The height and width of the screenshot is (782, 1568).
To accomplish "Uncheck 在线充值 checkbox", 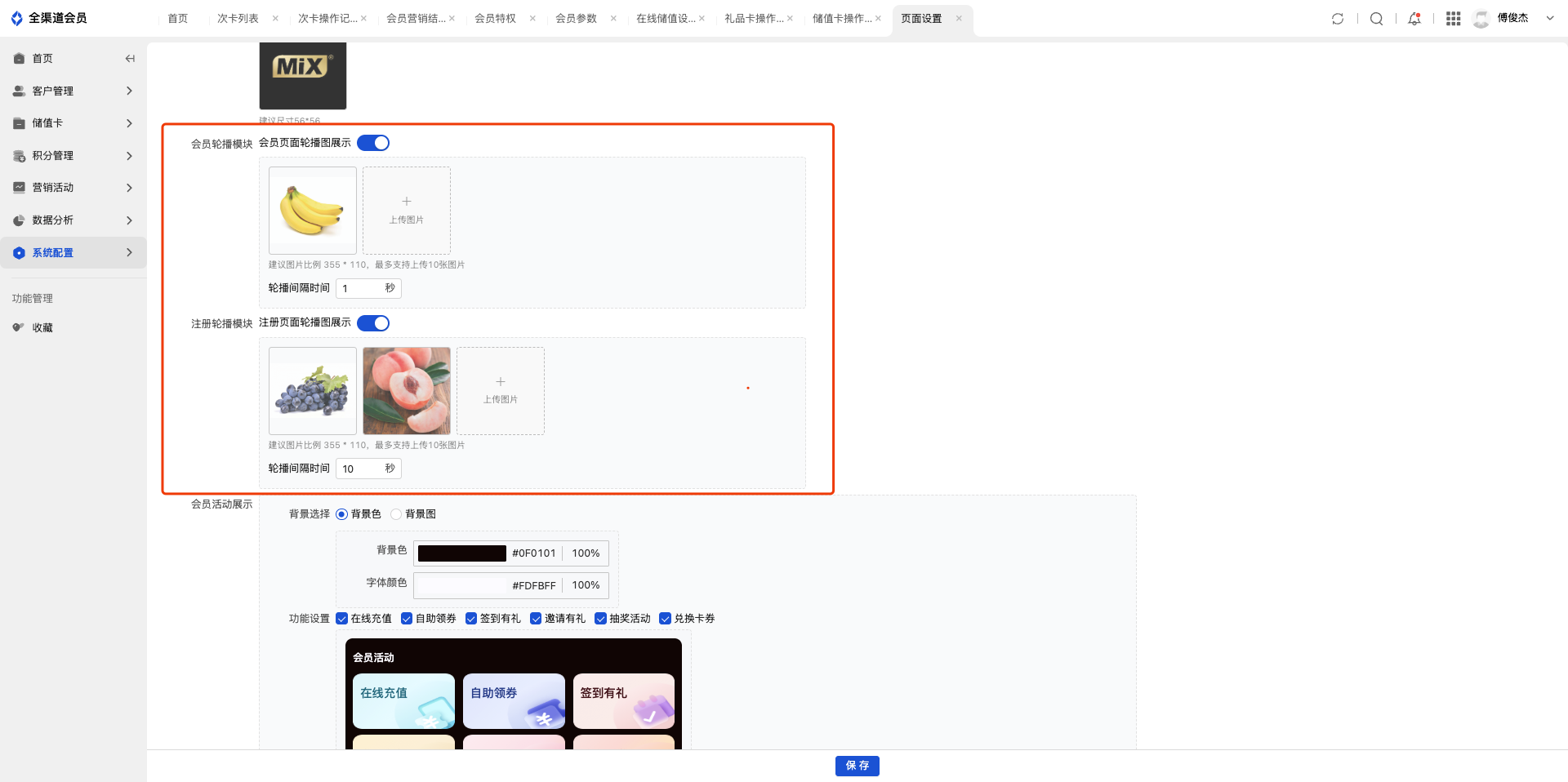I will (342, 619).
